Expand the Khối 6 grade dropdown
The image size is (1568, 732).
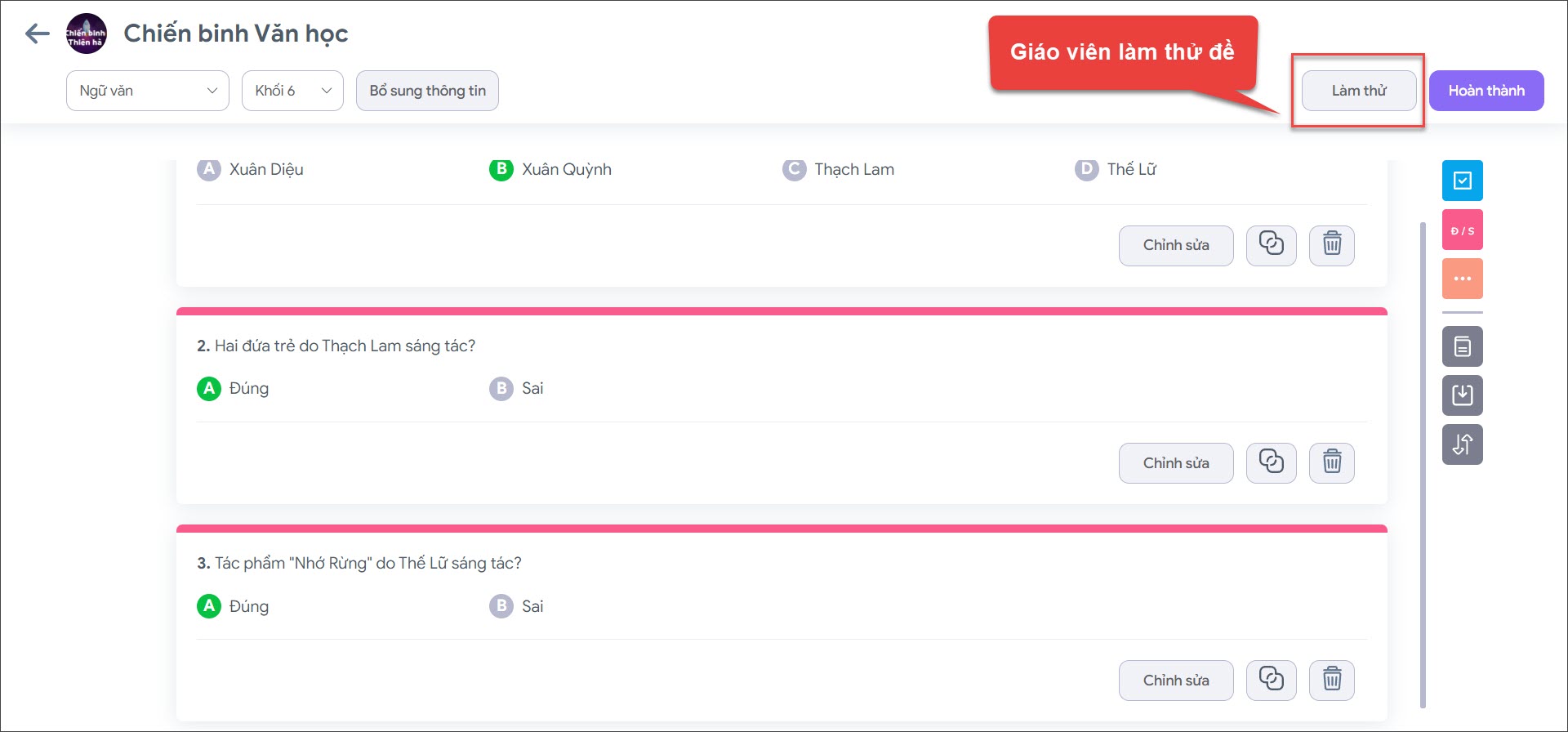(x=292, y=91)
